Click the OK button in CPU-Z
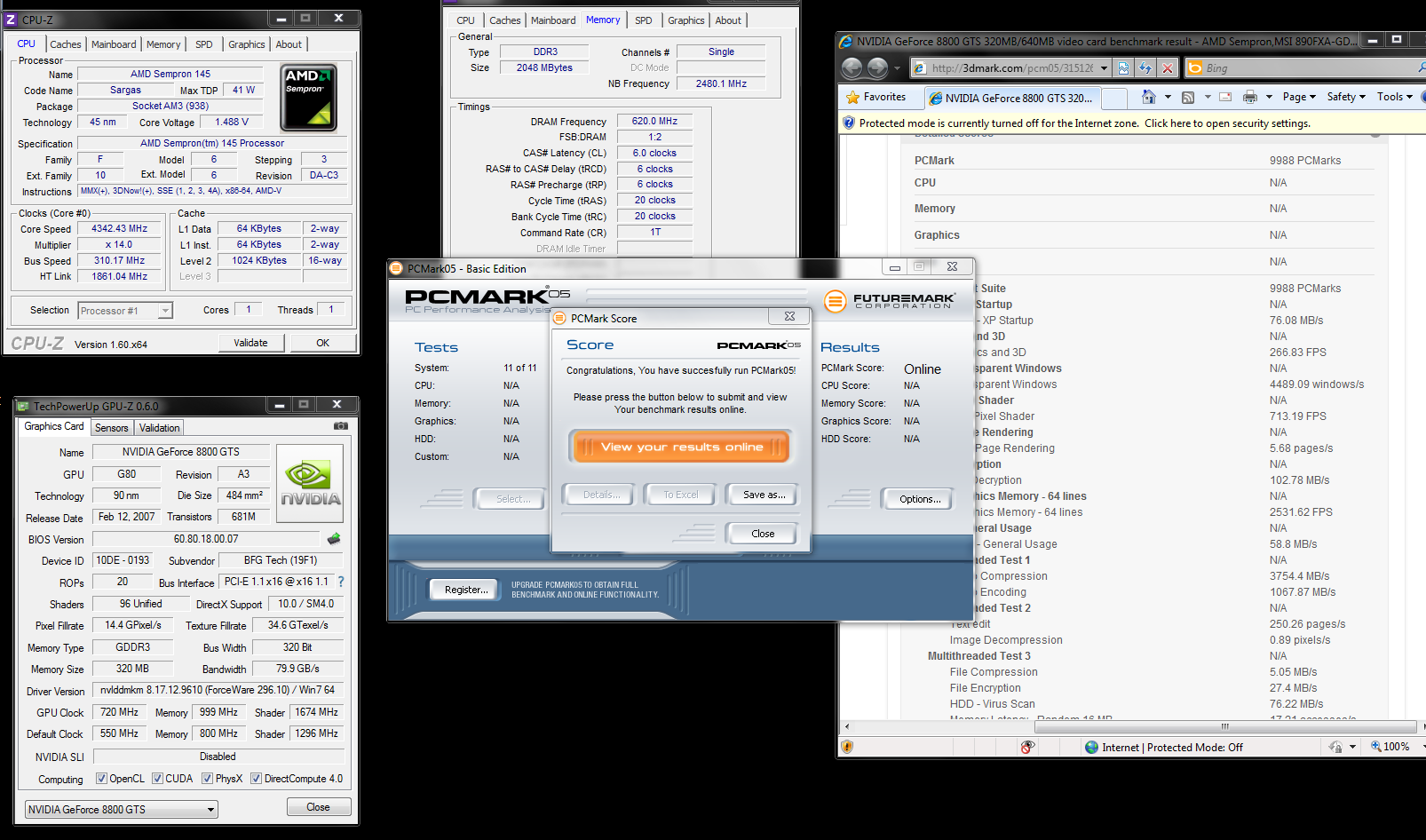1426x840 pixels. (323, 343)
